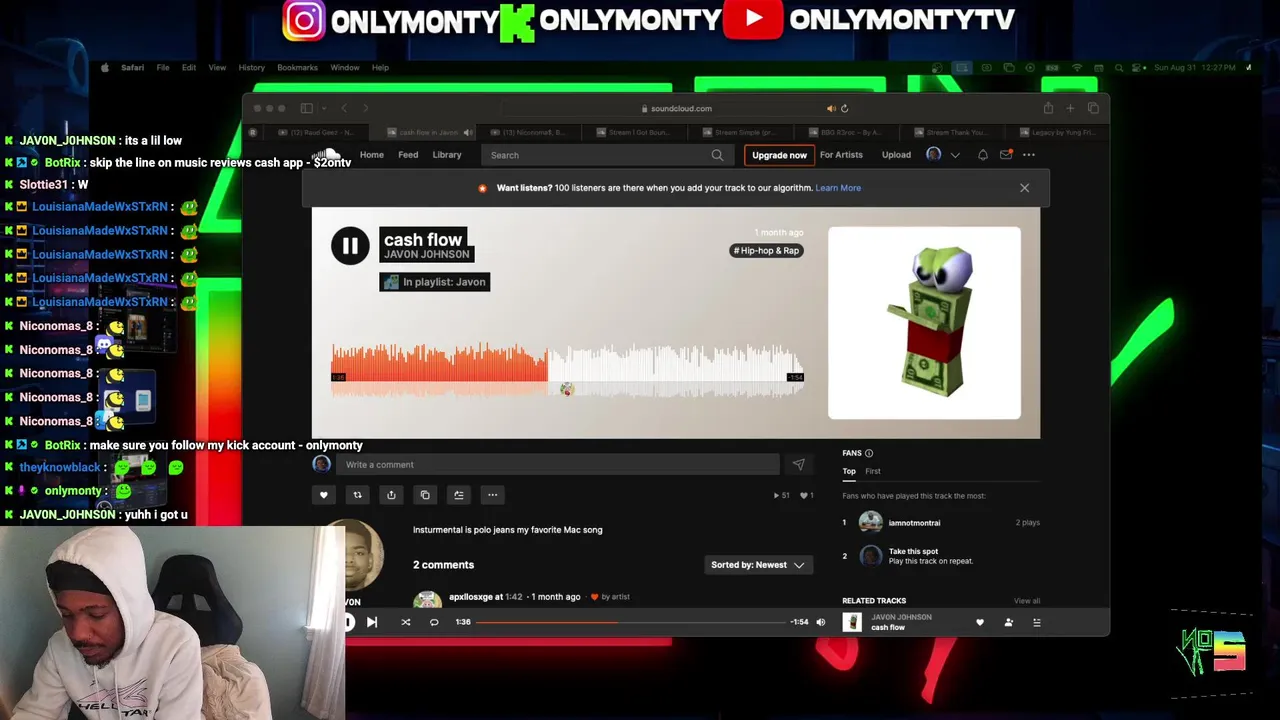
Task: Open fan profile iamnotmontrai
Action: 914,523
